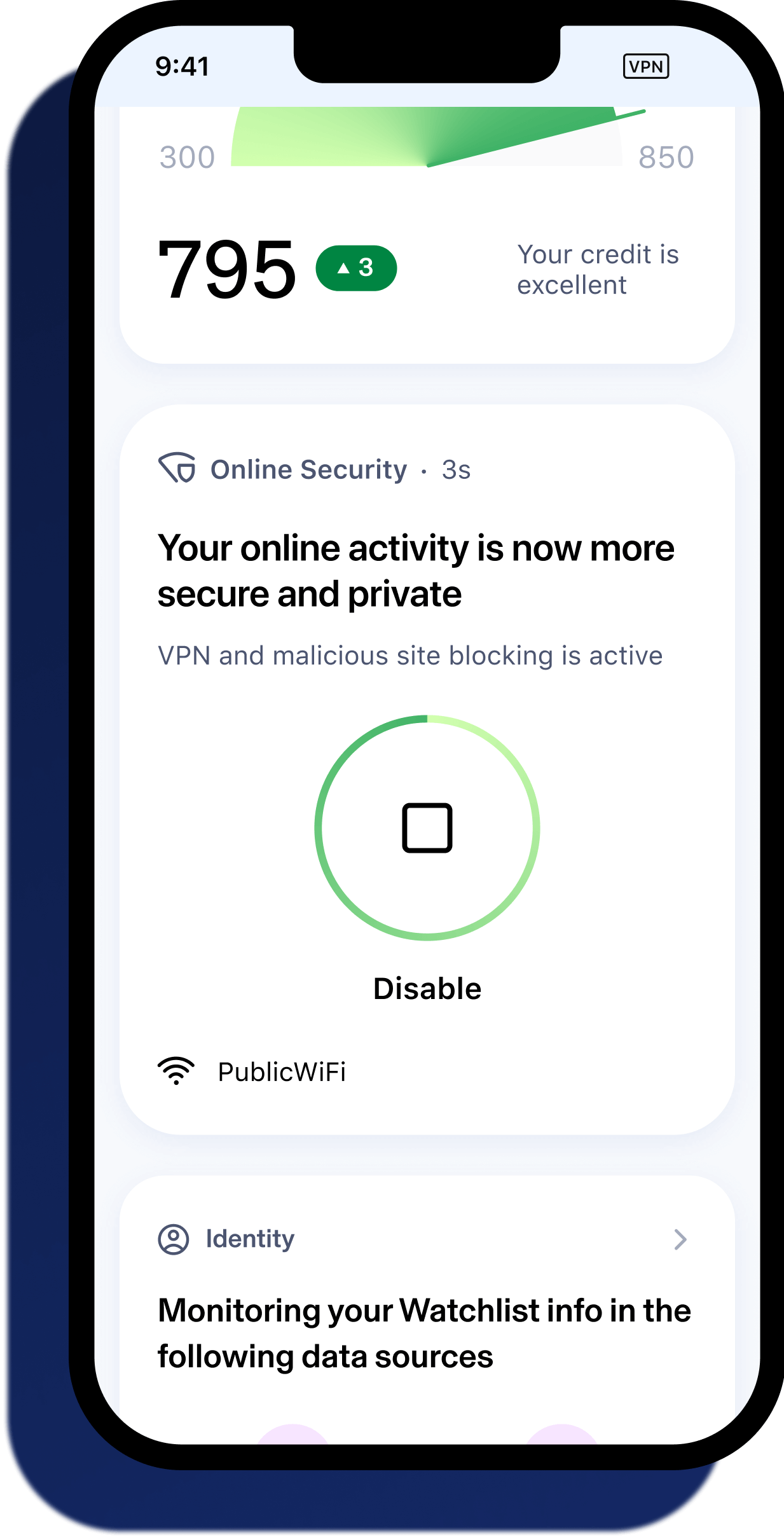Tap the 9:41 clock in status bar
The width and height of the screenshot is (784, 1537).
(x=182, y=66)
